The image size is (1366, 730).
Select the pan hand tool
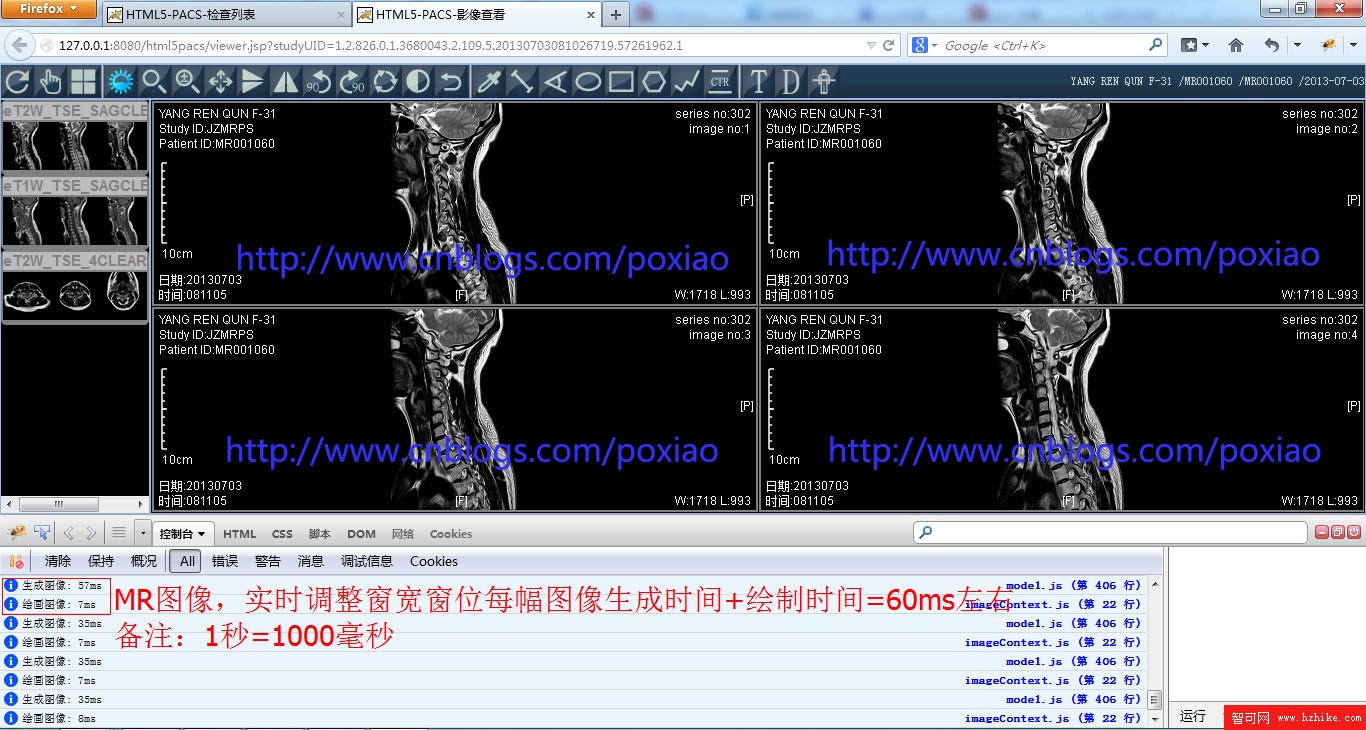[x=50, y=82]
